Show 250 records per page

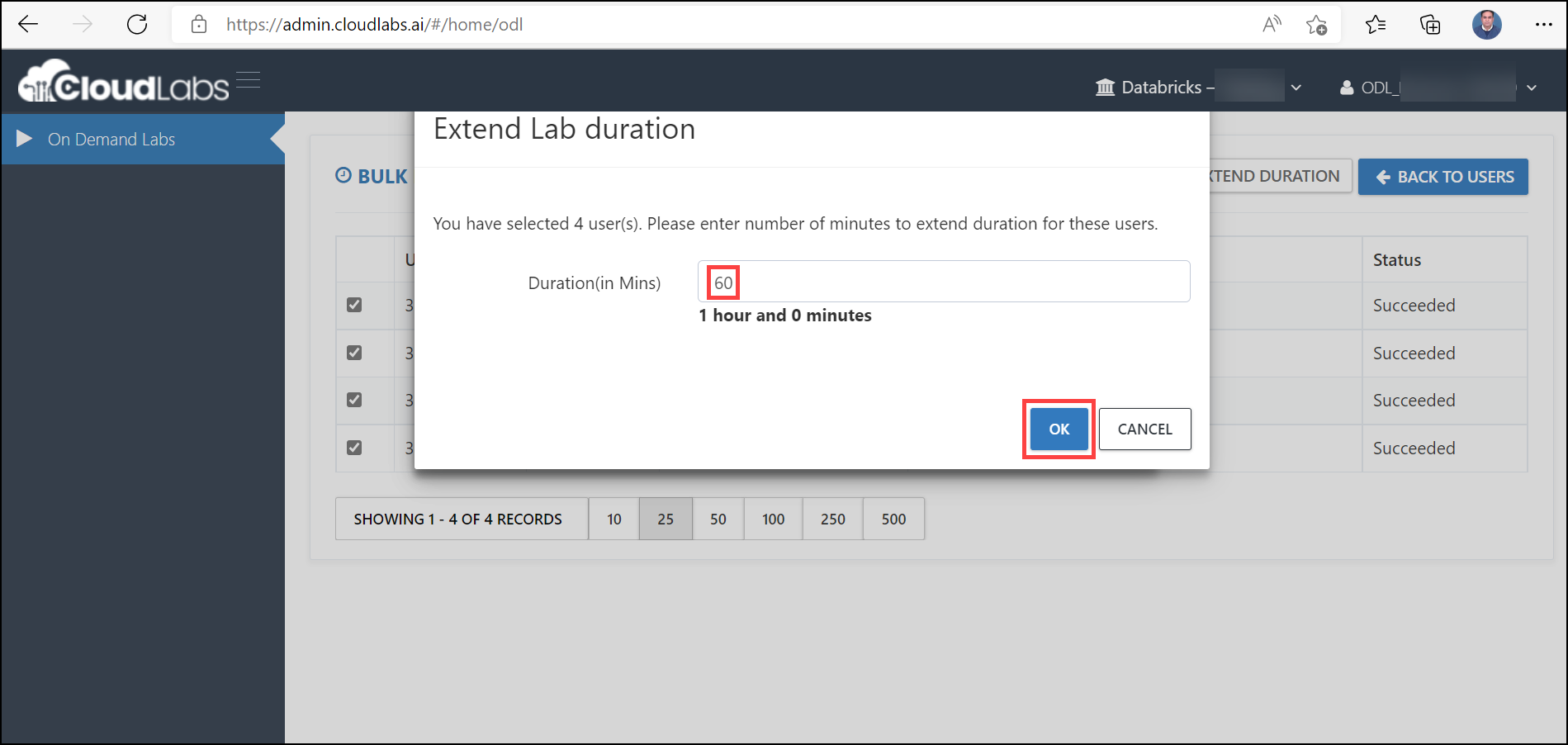[x=833, y=519]
